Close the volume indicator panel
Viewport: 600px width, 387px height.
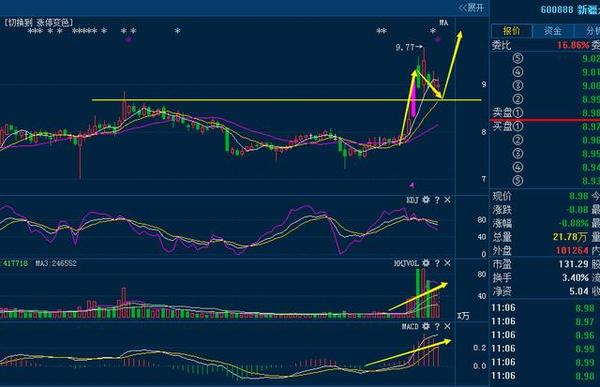447,263
